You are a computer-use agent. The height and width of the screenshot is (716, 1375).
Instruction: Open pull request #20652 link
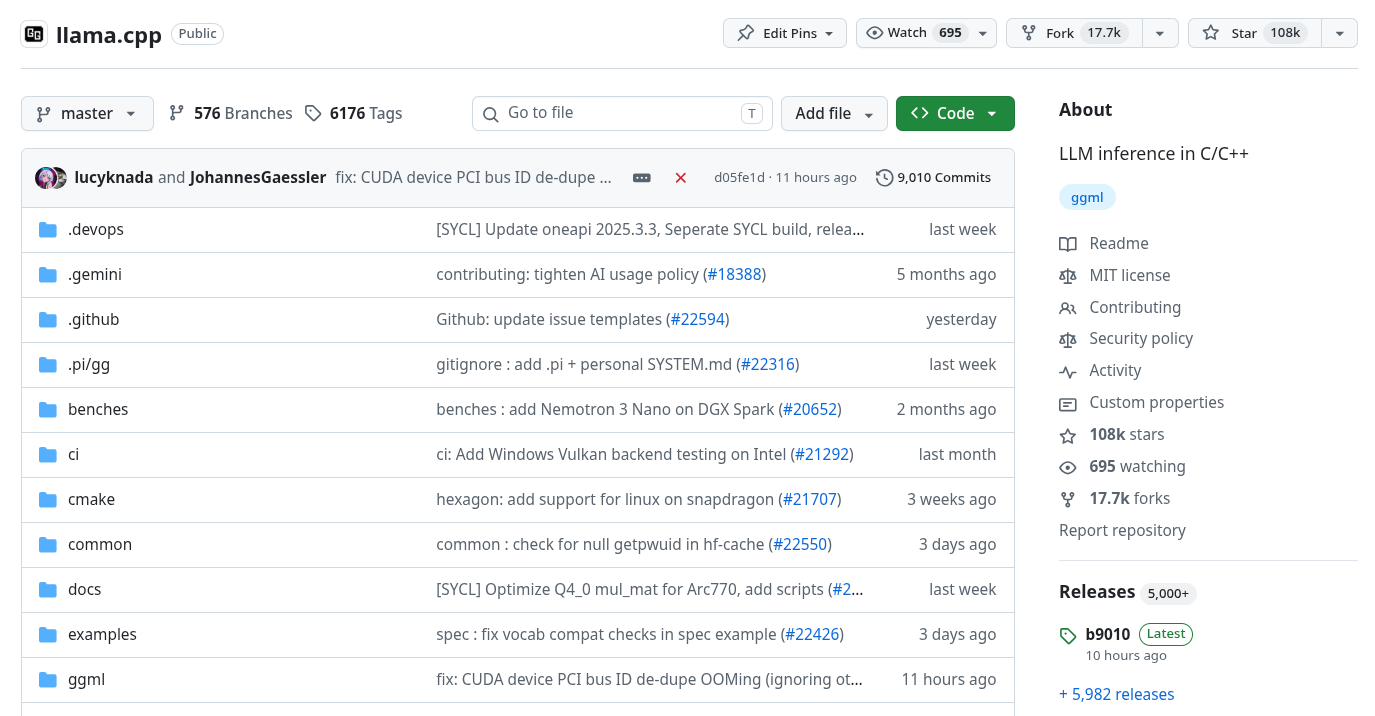click(x=809, y=410)
